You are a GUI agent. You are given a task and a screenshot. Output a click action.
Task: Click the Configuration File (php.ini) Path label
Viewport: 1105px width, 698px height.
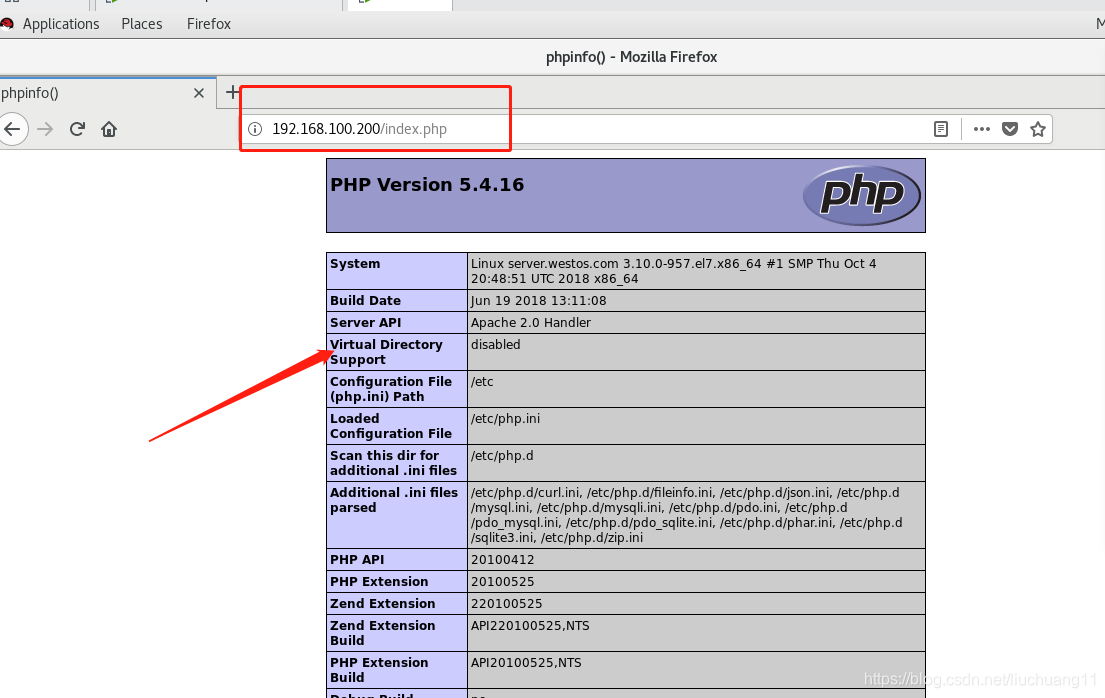pyautogui.click(x=391, y=388)
